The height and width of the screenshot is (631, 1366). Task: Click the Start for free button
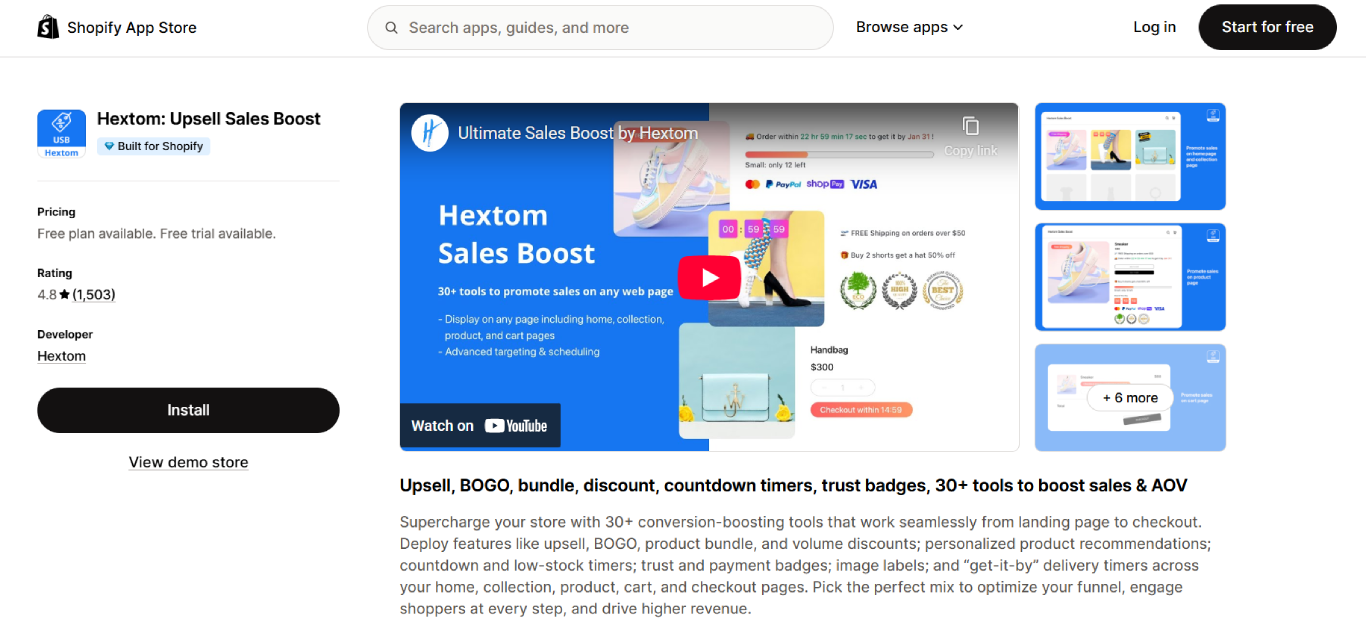click(x=1267, y=27)
